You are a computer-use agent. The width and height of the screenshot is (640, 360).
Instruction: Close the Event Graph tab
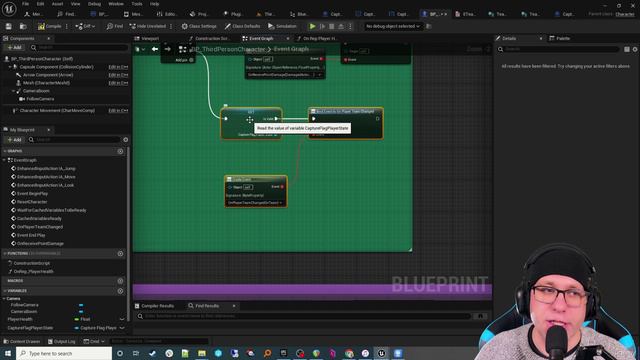coord(288,38)
